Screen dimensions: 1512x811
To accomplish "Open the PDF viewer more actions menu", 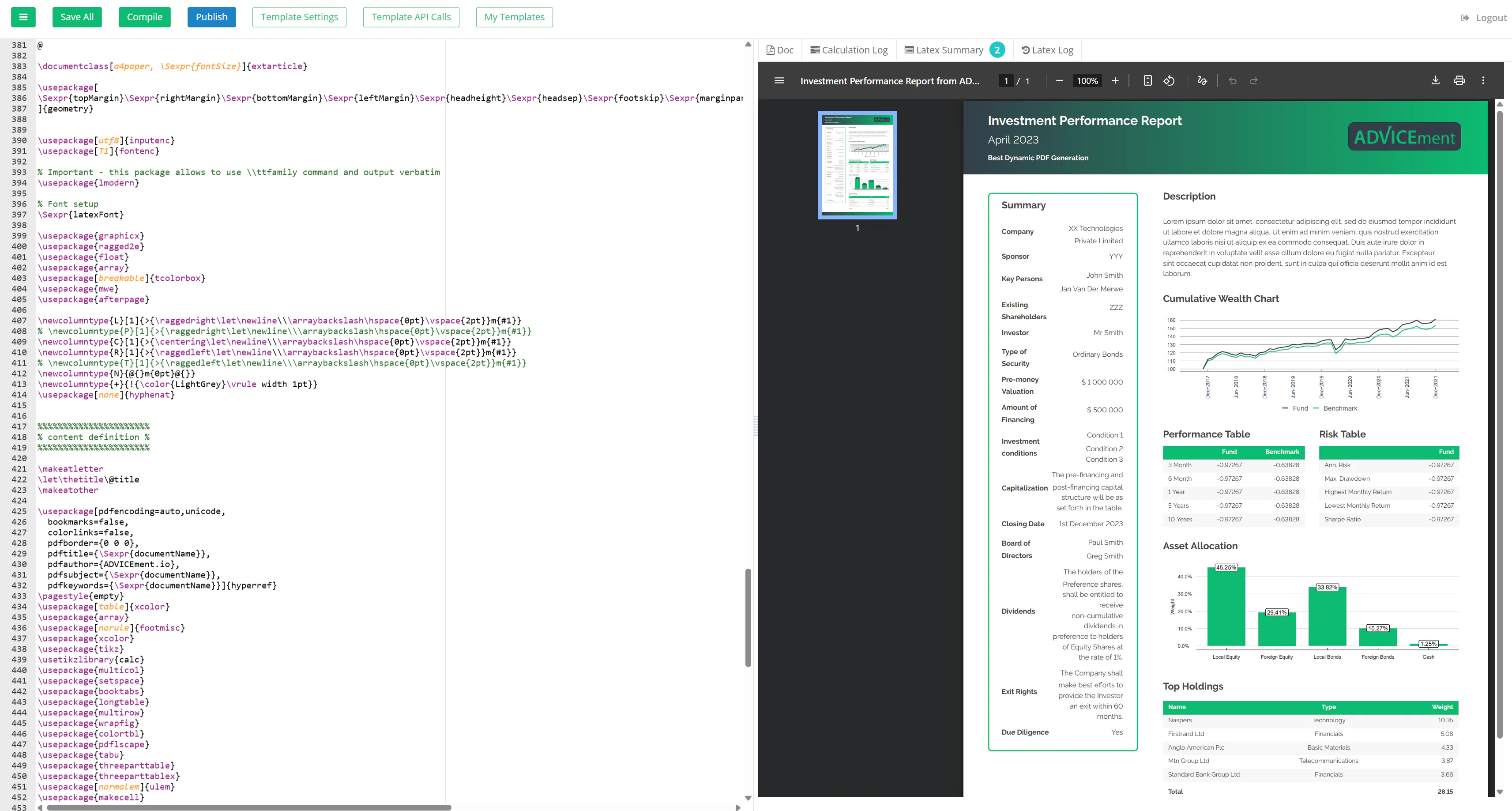I will 1483,80.
